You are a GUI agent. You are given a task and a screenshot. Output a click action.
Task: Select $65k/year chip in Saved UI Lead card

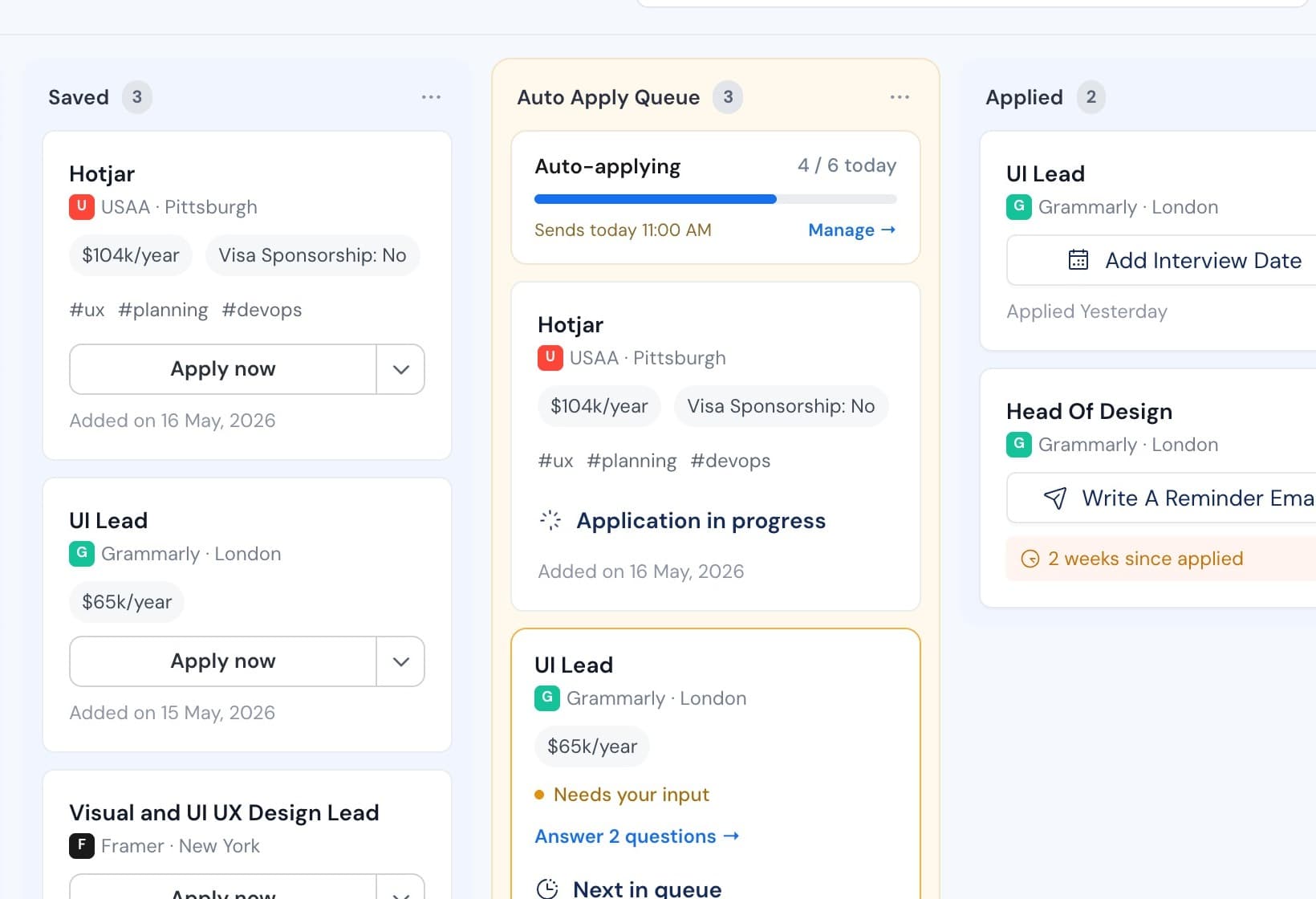127,602
